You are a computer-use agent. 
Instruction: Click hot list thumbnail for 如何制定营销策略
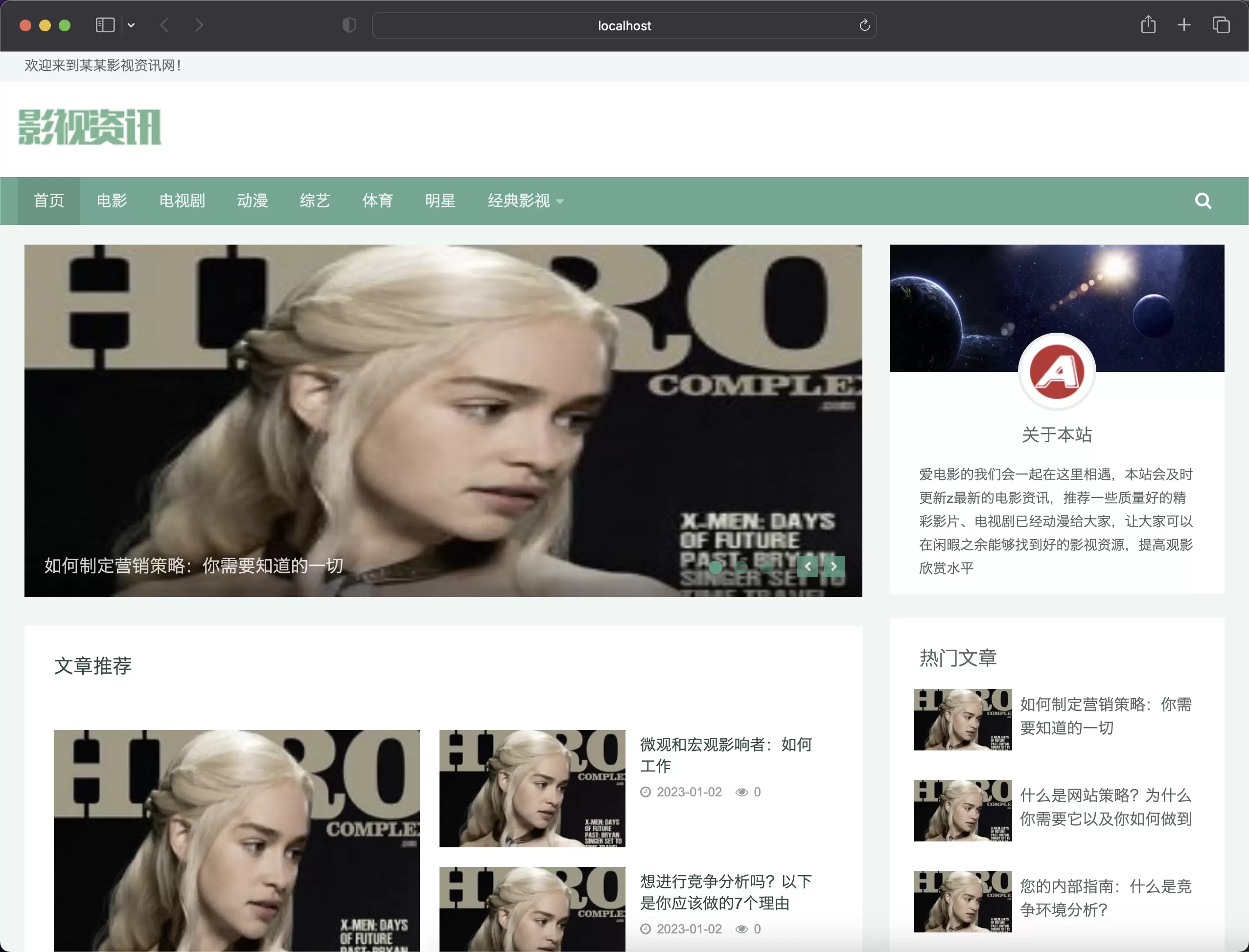click(x=963, y=720)
